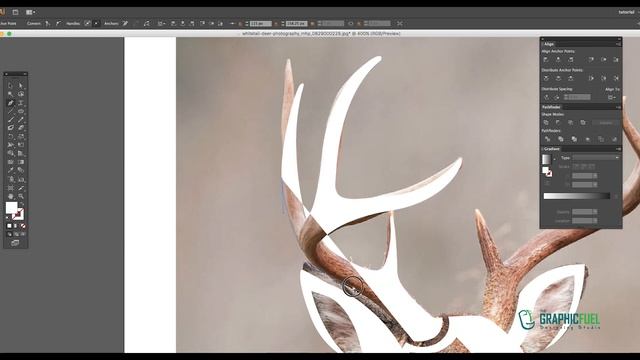Click Horizontal Distribute Right icon
Image resolution: width=640 pixels, height=360 pixels.
616,78
